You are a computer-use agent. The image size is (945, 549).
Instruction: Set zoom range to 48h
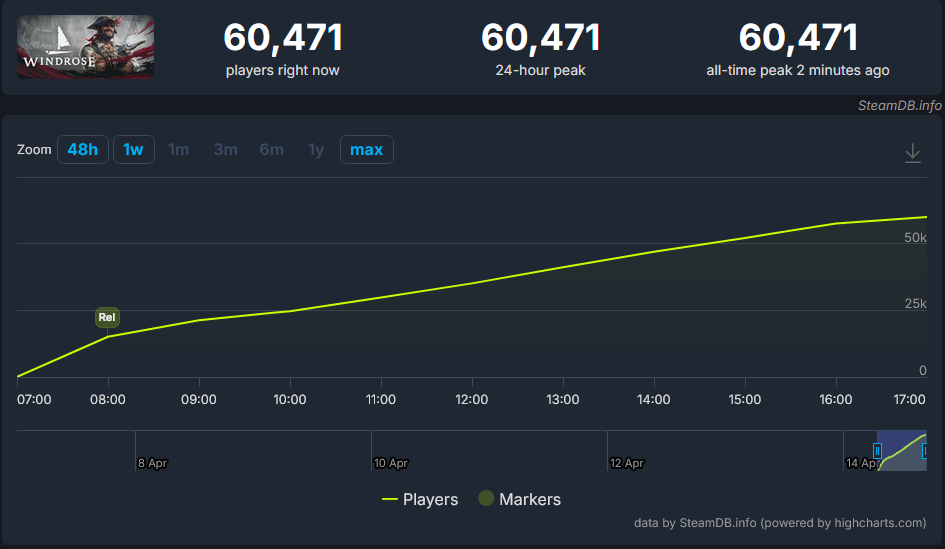click(x=82, y=150)
